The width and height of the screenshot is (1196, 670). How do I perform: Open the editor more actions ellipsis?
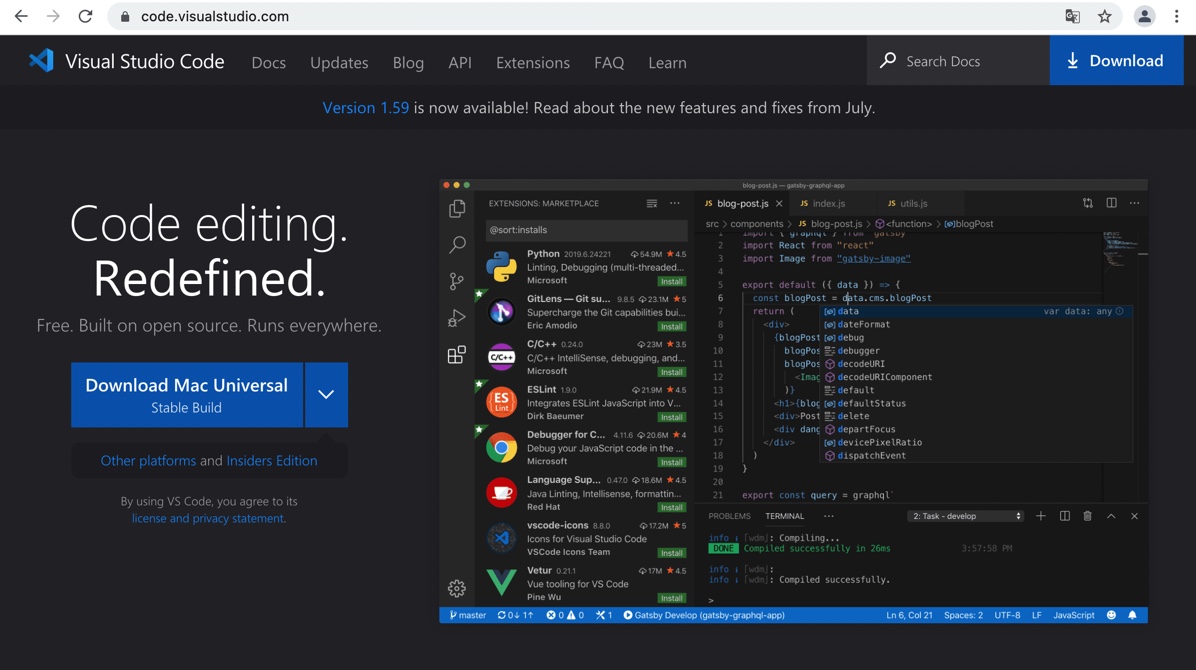pyautogui.click(x=1135, y=203)
